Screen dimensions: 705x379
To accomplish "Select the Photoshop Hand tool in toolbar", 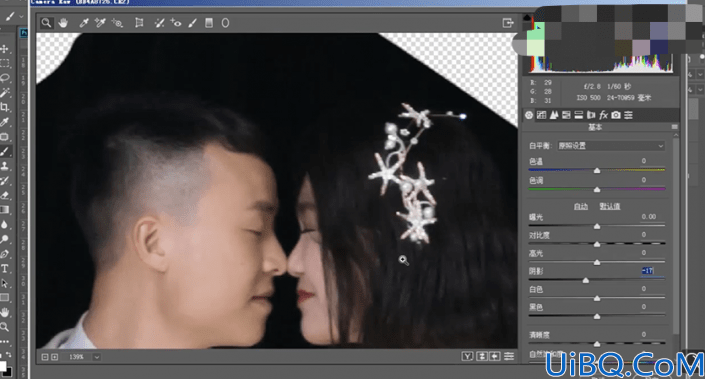I will pos(5,312).
